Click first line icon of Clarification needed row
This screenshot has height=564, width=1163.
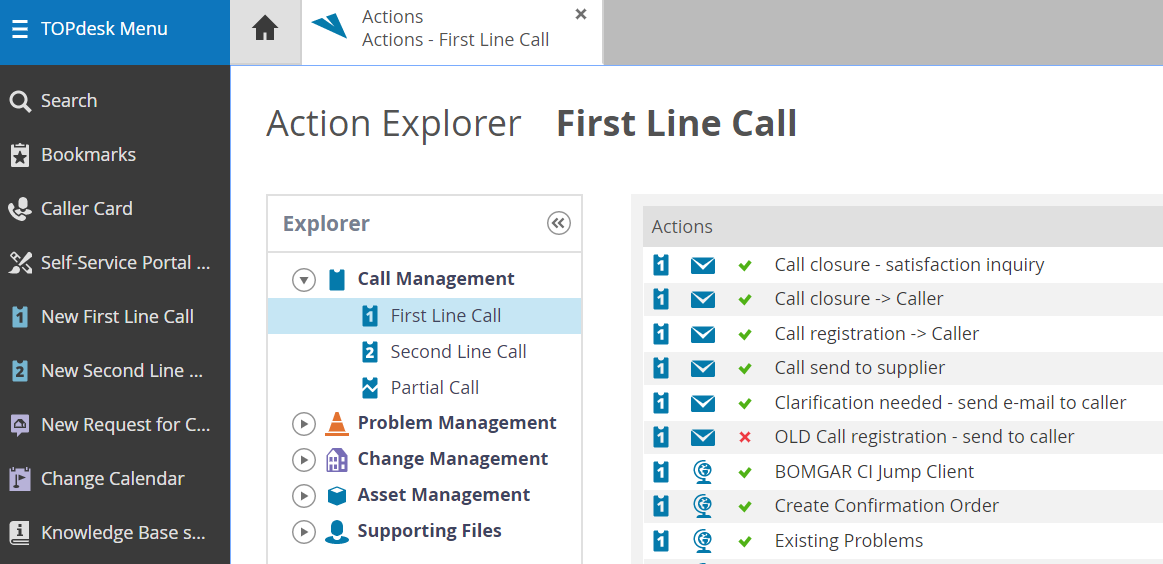[661, 403]
